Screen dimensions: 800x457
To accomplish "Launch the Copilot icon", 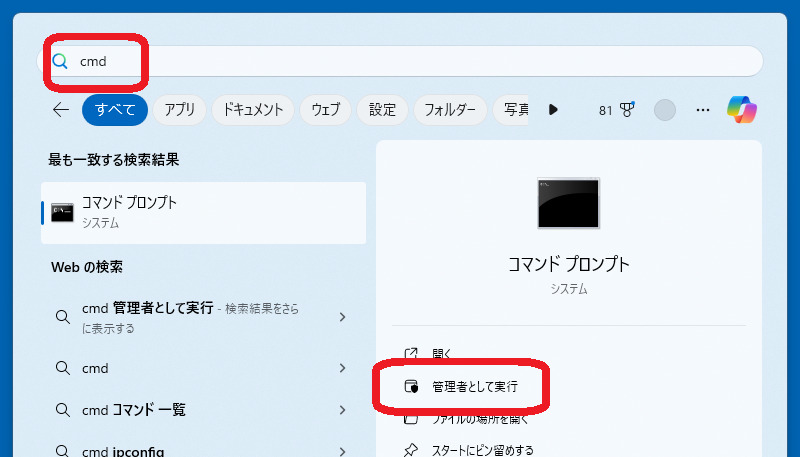I will (x=742, y=110).
